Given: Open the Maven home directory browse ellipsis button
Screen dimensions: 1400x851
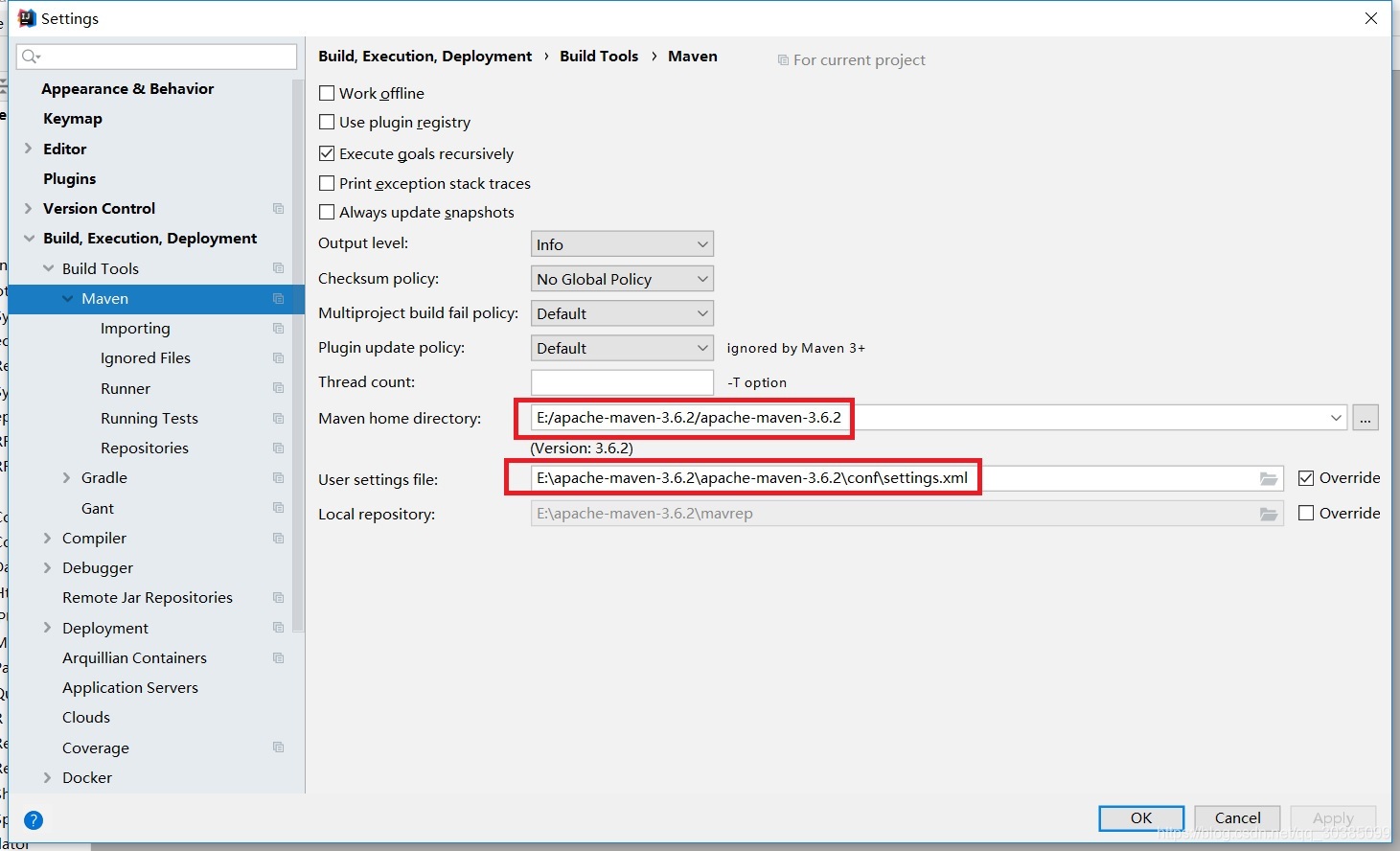Looking at the screenshot, I should 1366,418.
